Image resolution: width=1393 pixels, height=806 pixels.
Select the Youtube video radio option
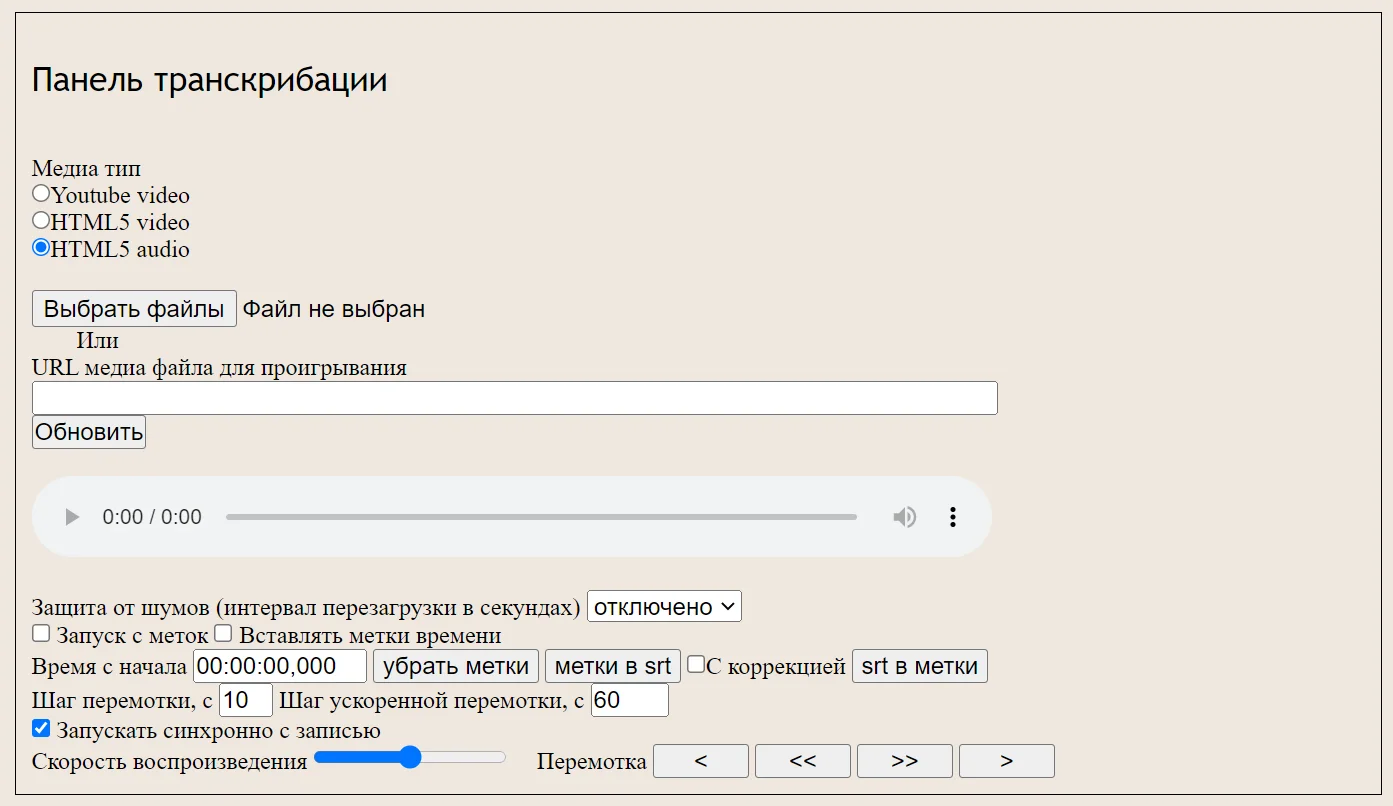[x=41, y=194]
